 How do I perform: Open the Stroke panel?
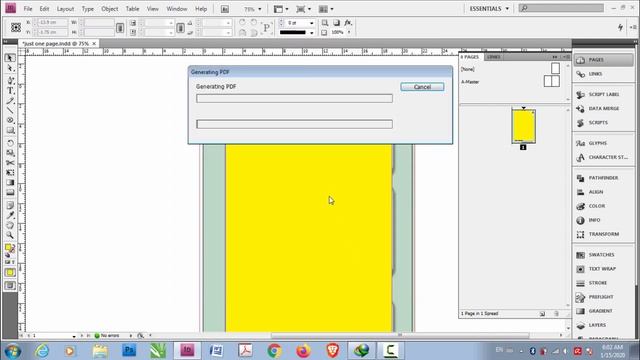(604, 283)
